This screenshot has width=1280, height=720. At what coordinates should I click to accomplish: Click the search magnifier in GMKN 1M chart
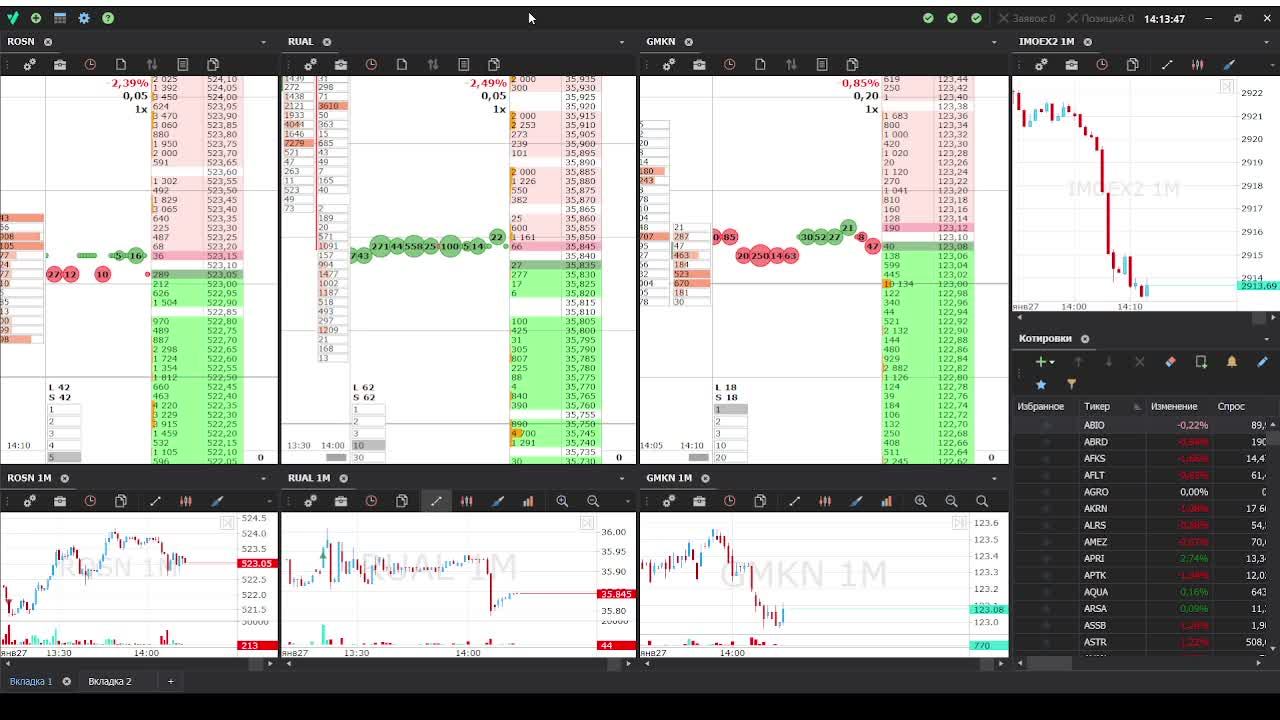(982, 501)
